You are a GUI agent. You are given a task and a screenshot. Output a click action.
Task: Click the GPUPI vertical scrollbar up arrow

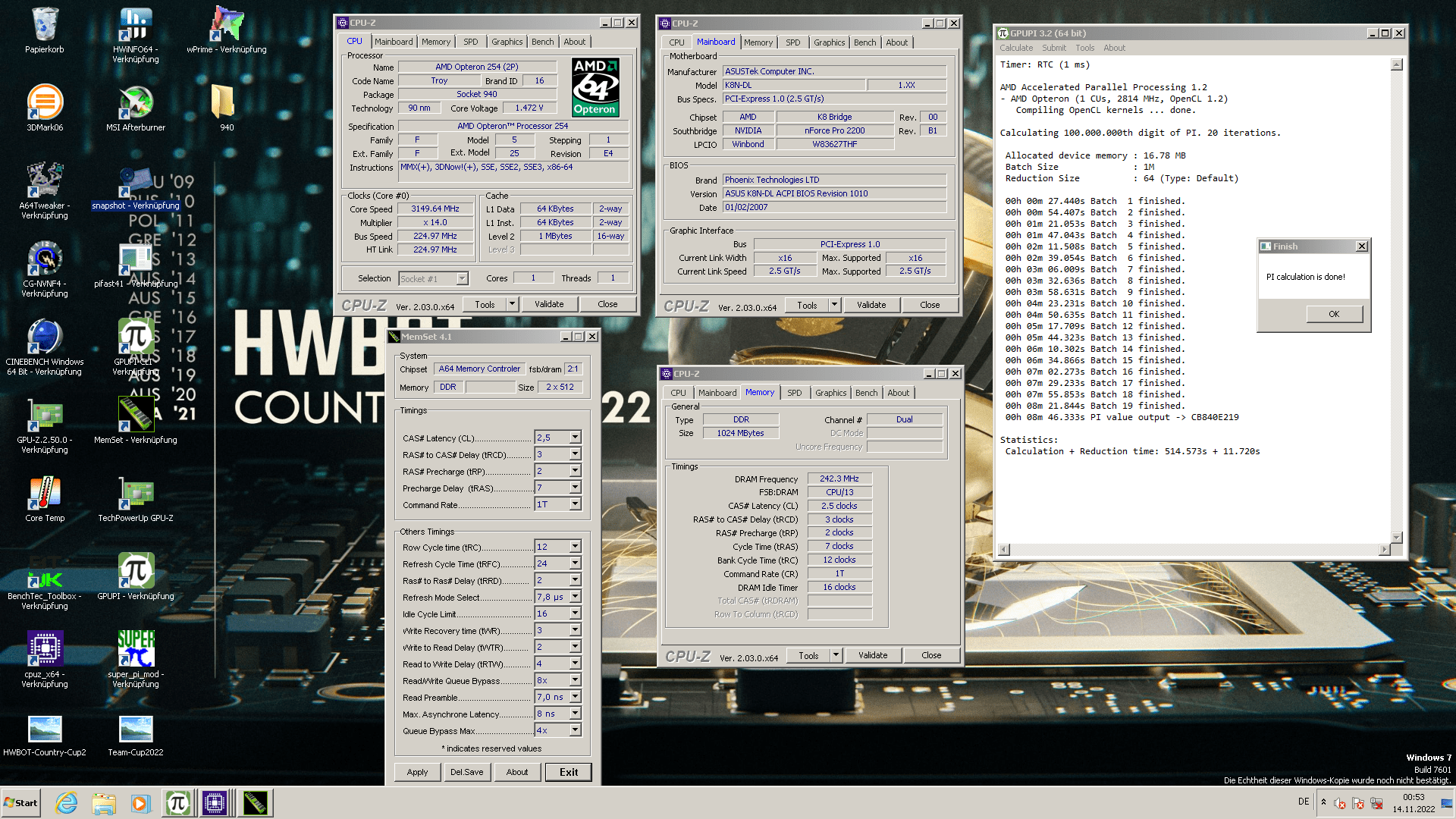(x=1397, y=65)
